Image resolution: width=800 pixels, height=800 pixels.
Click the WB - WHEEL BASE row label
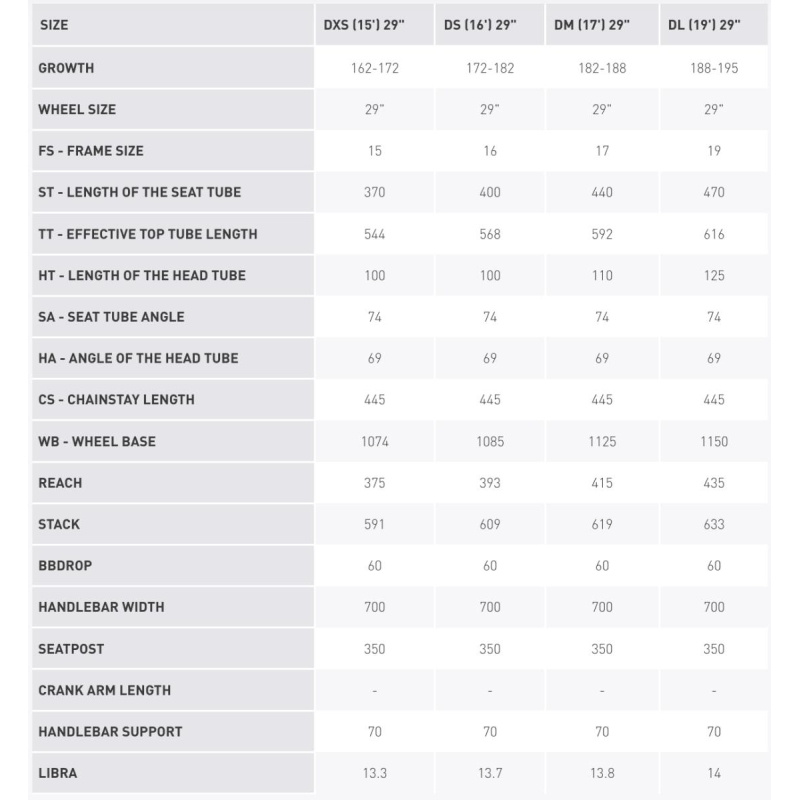[x=97, y=441]
